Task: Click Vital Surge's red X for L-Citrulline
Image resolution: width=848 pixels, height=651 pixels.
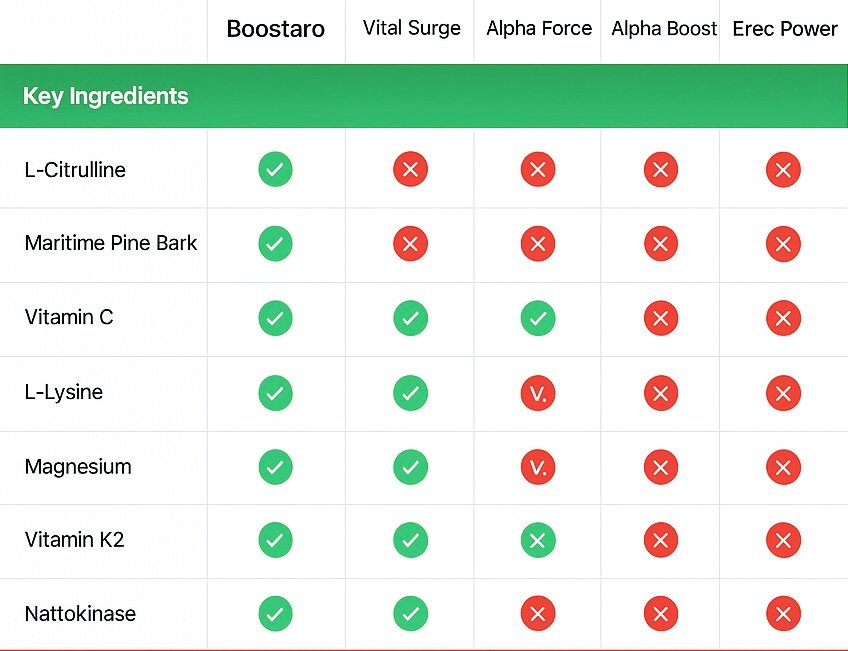Action: tap(410, 169)
